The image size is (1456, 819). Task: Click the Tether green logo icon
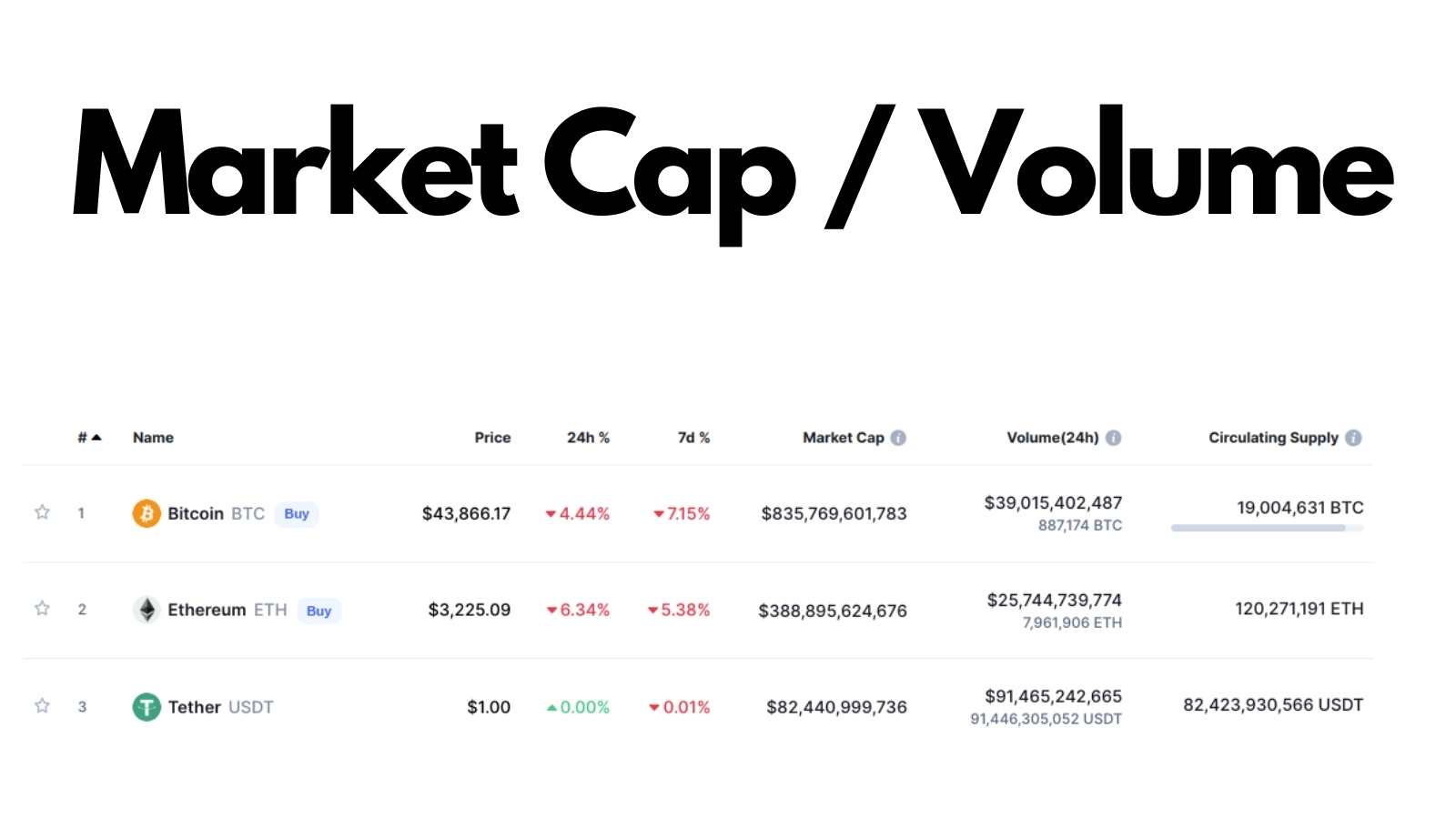pos(147,707)
